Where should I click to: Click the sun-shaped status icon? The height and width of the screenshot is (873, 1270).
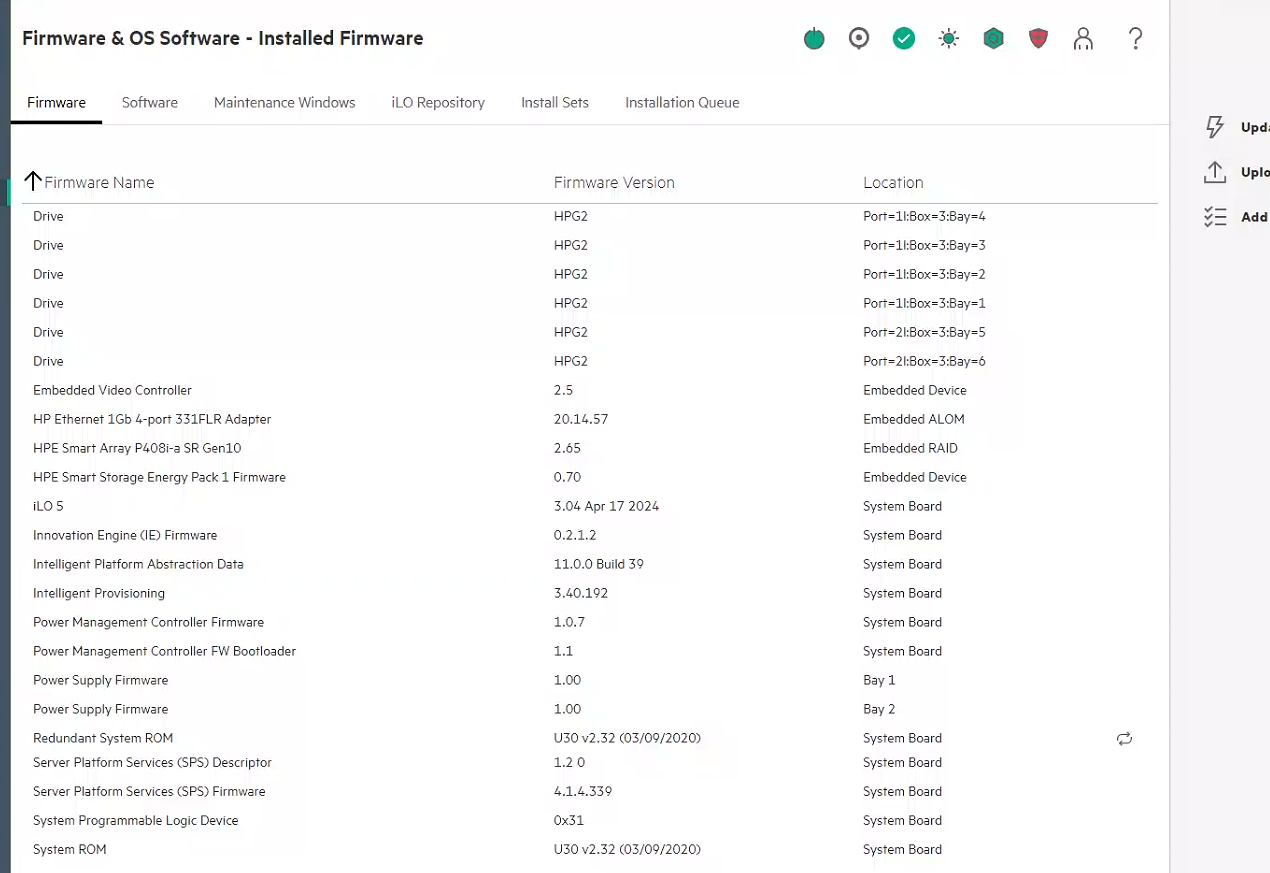949,39
